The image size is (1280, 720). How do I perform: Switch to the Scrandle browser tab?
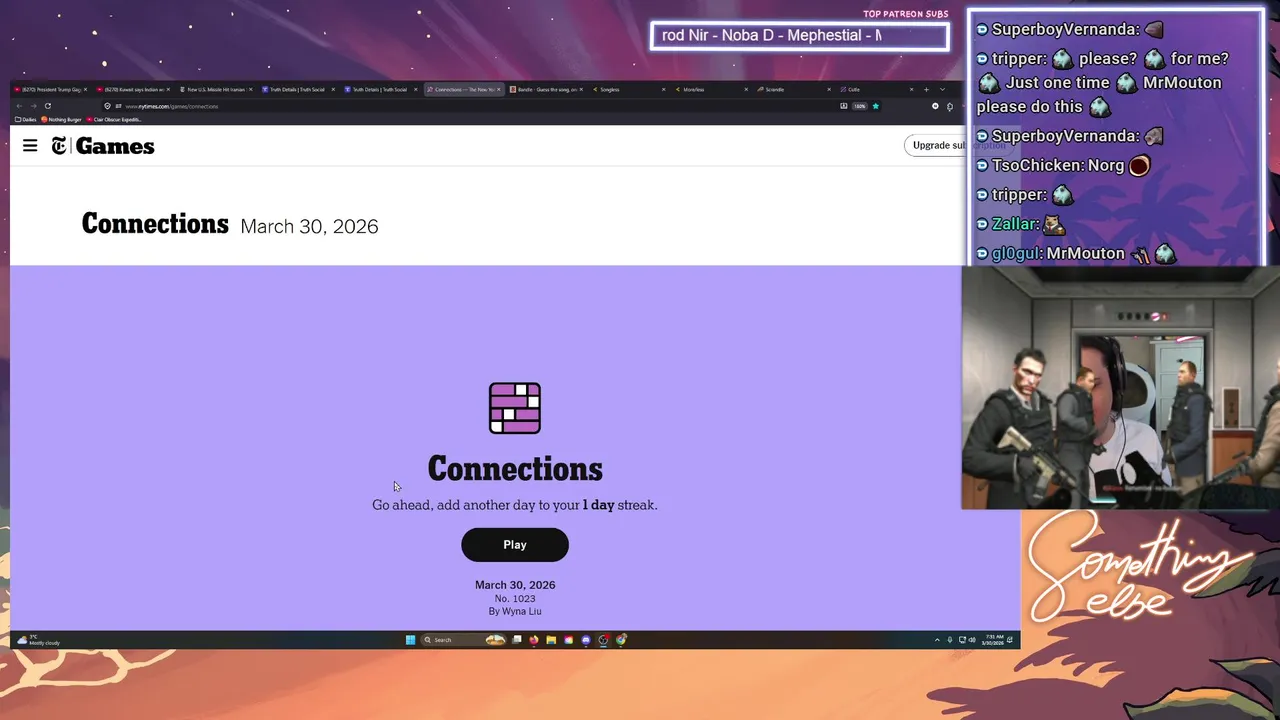tap(793, 89)
